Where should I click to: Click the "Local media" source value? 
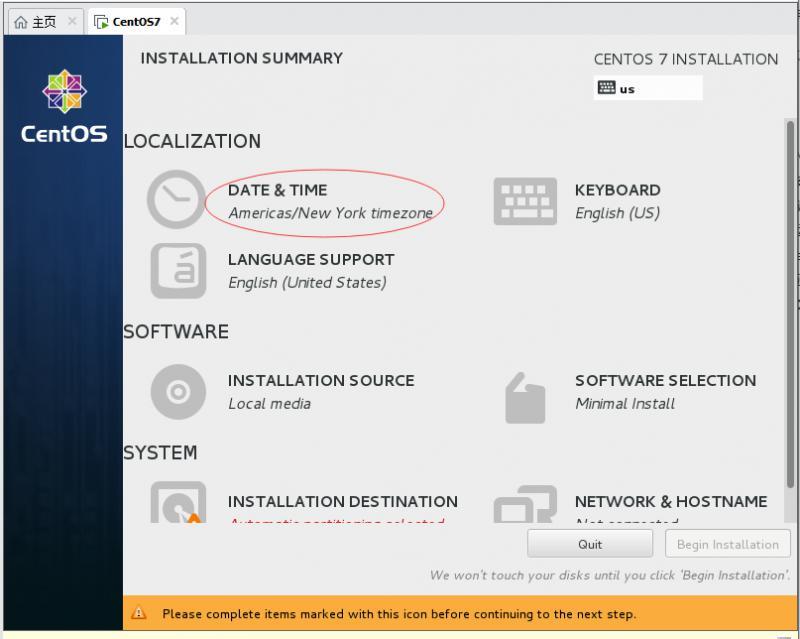tap(269, 404)
